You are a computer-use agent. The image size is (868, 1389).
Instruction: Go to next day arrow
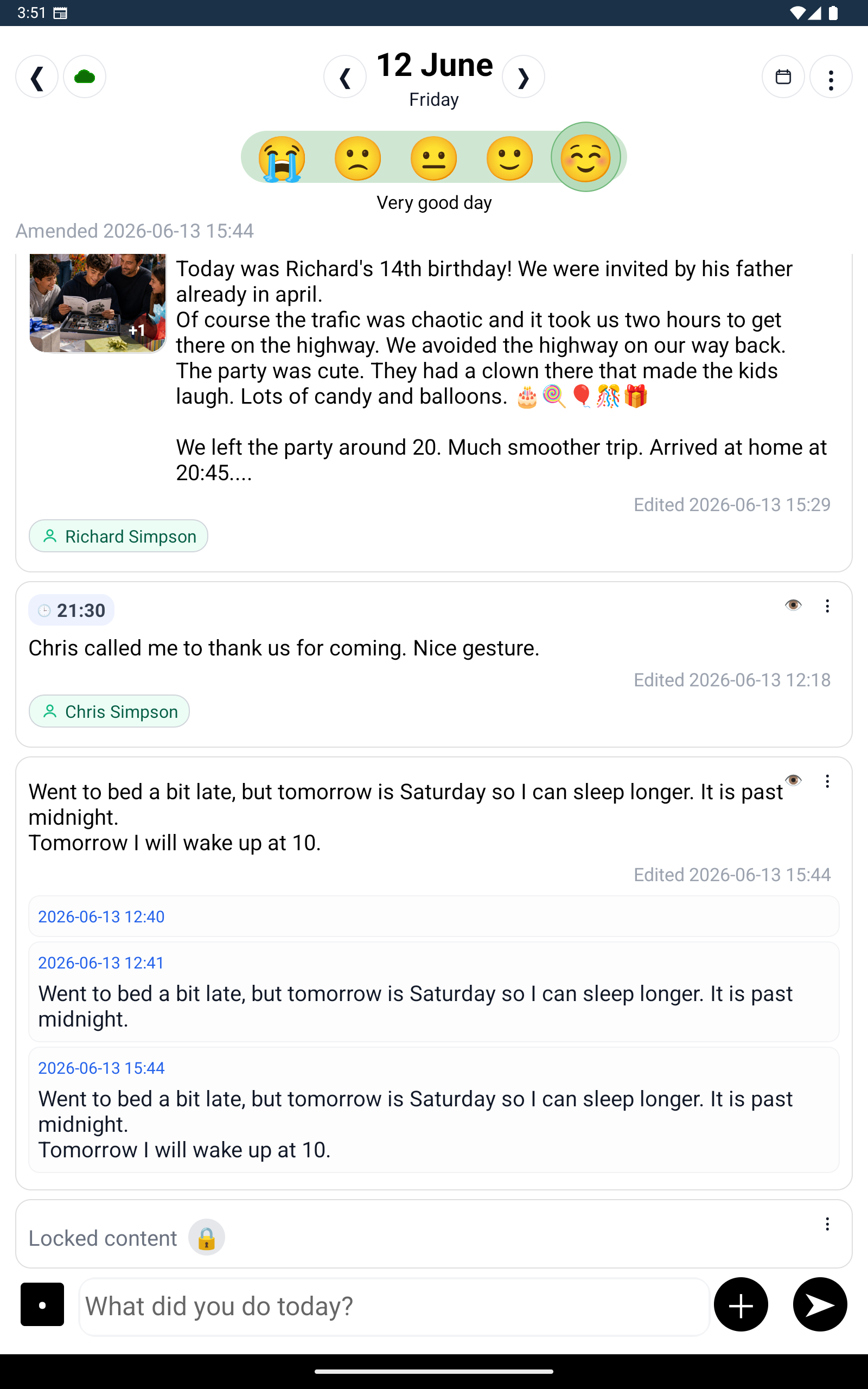523,77
